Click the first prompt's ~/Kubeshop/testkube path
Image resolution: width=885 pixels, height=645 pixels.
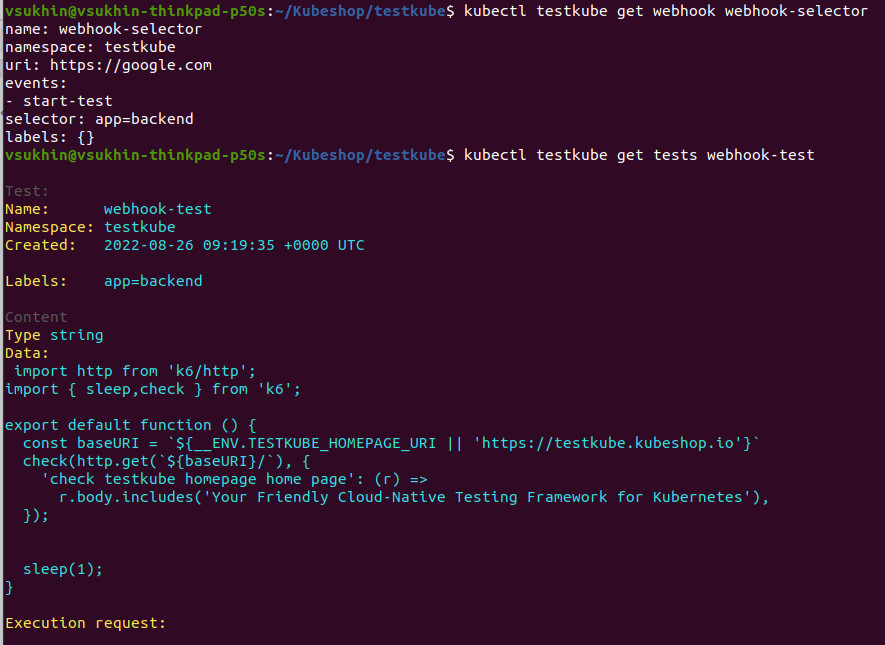tap(359, 11)
